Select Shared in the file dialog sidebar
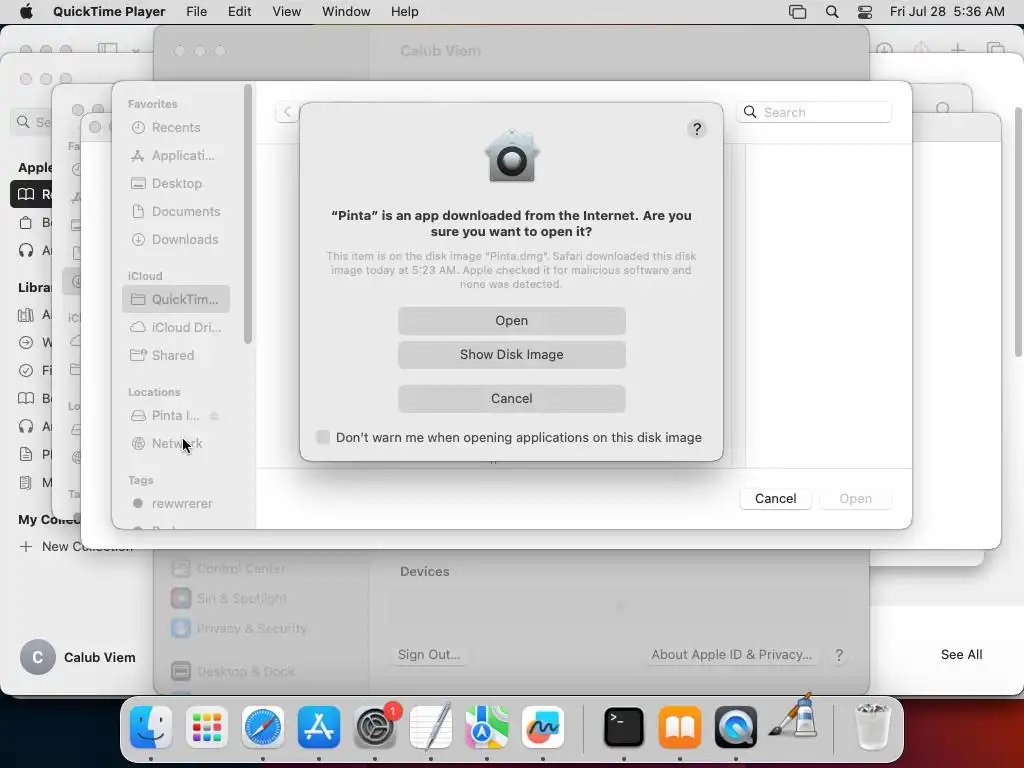1024x768 pixels. coord(175,355)
